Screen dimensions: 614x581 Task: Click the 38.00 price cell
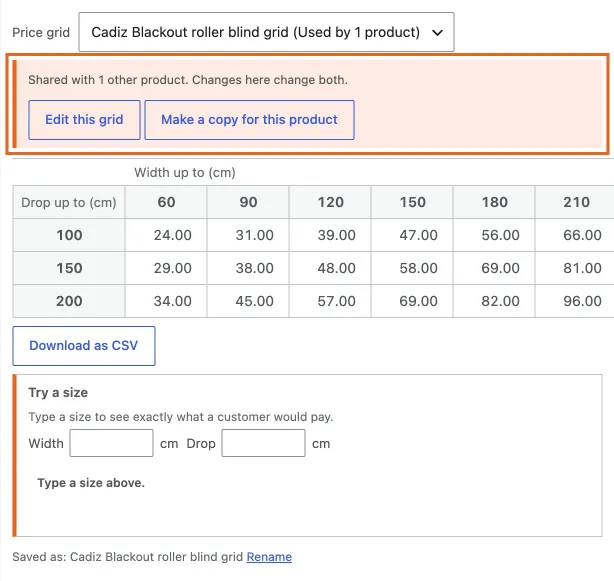coord(248,268)
